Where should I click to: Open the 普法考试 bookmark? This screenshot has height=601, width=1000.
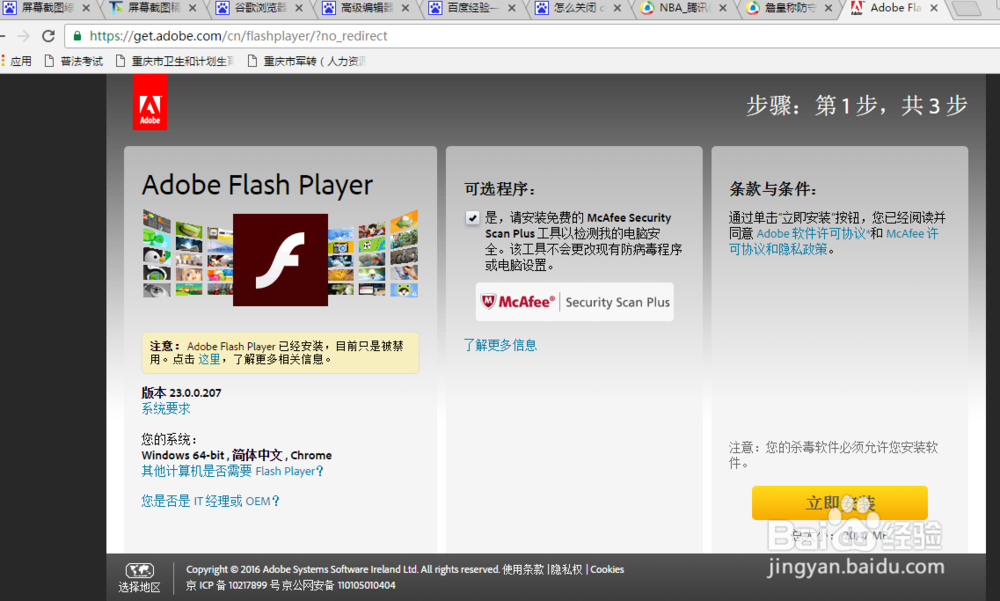coord(74,61)
